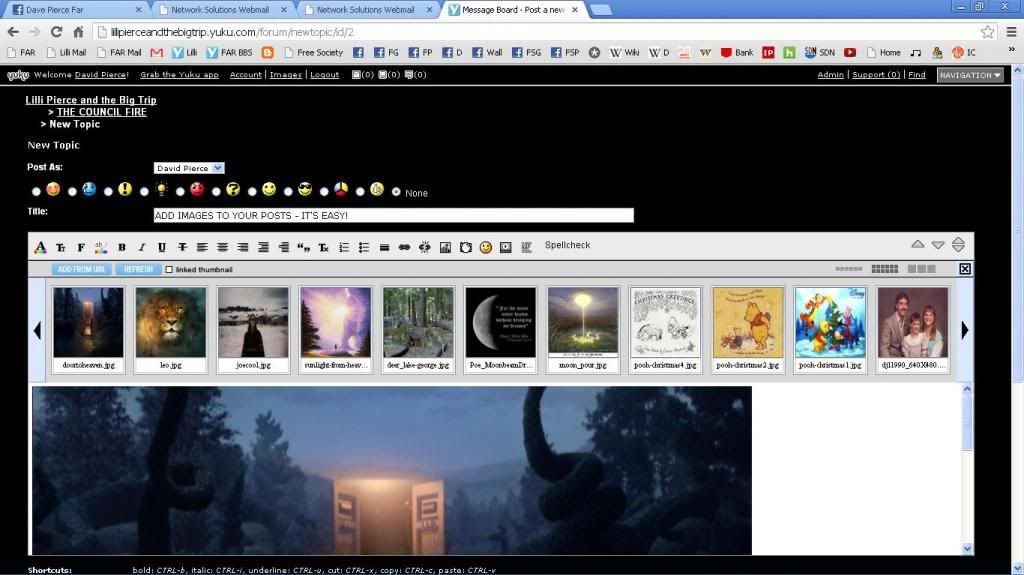Show previous images with the left arrow
The image size is (1024, 575).
(x=37, y=330)
